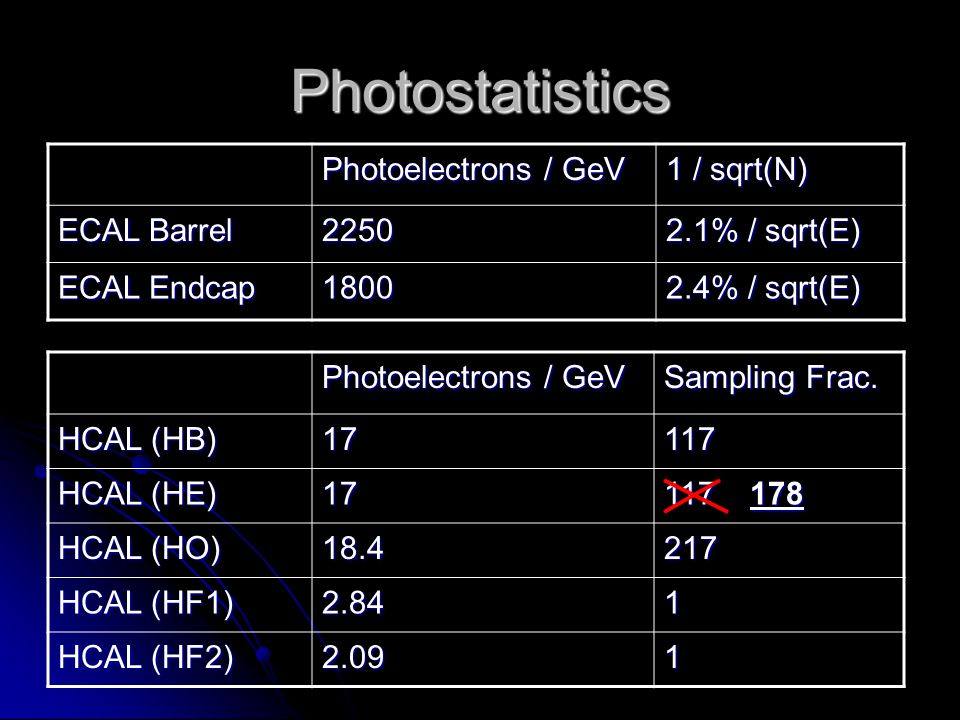Select "Photoelectrons / GeV" header in ECAL table
The height and width of the screenshot is (720, 960).
473,170
